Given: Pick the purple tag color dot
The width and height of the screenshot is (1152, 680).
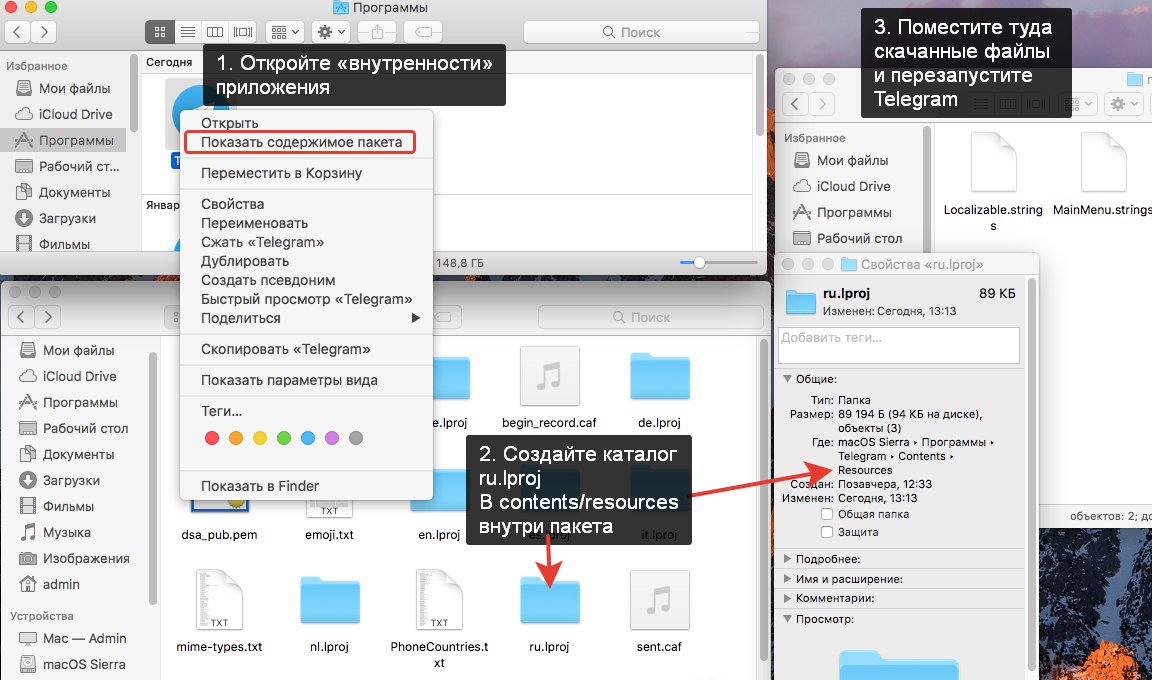Looking at the screenshot, I should 332,438.
